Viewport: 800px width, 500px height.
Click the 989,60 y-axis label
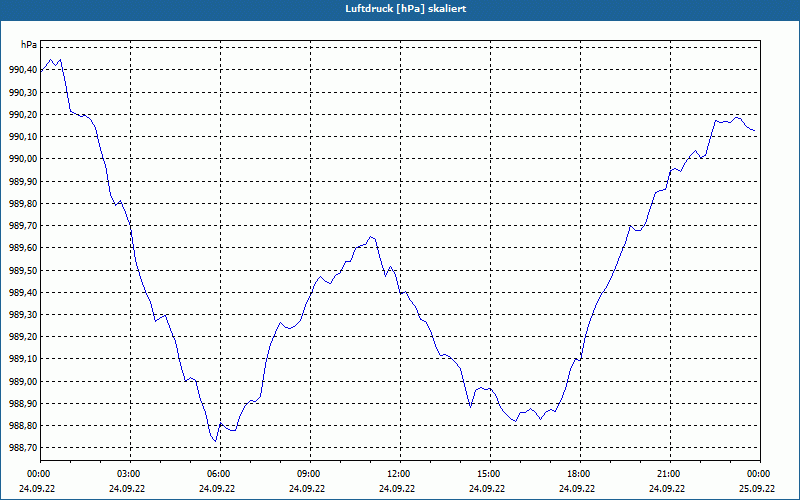point(23,248)
